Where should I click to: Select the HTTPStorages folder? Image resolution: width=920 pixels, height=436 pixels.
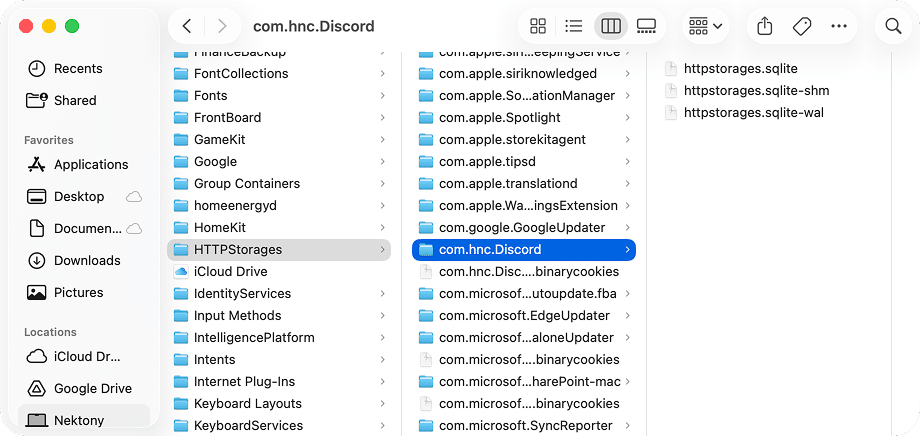279,249
